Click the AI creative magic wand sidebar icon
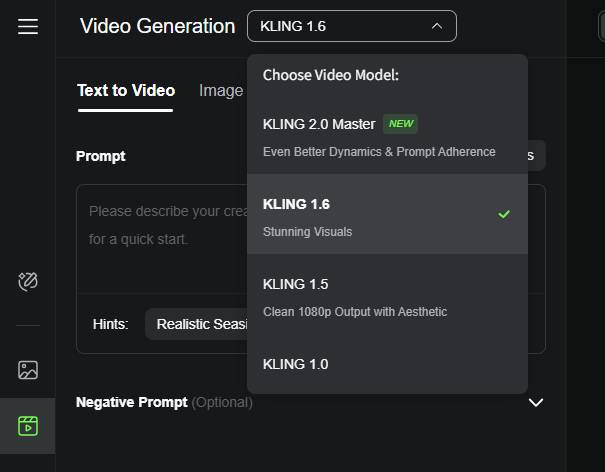 (x=28, y=281)
